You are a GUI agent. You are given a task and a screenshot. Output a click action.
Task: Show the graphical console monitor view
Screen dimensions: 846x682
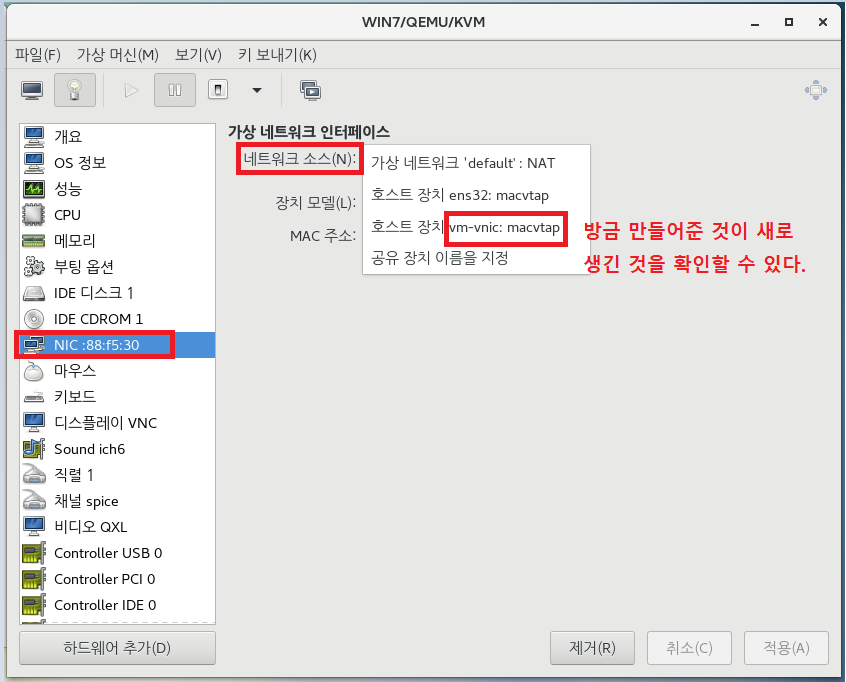tap(32, 91)
